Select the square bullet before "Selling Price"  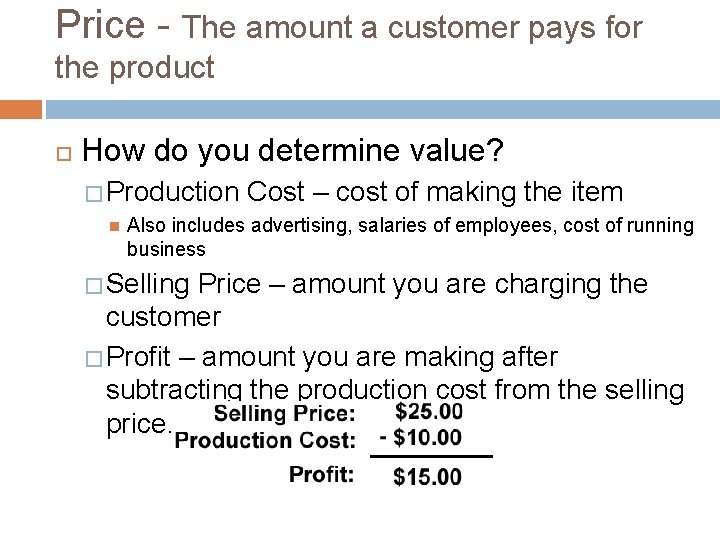pos(97,284)
